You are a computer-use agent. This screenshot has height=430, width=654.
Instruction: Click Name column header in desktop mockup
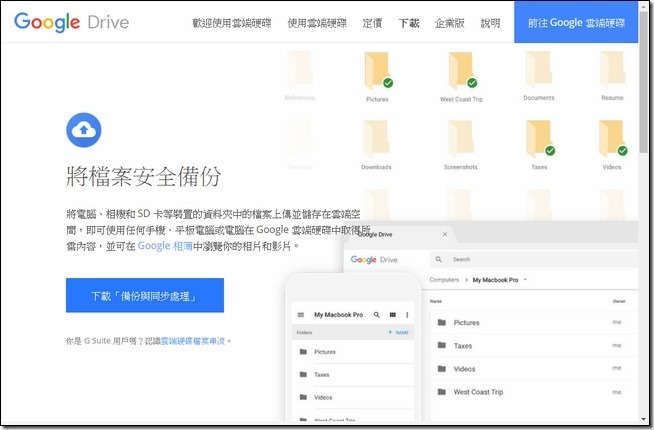(436, 301)
